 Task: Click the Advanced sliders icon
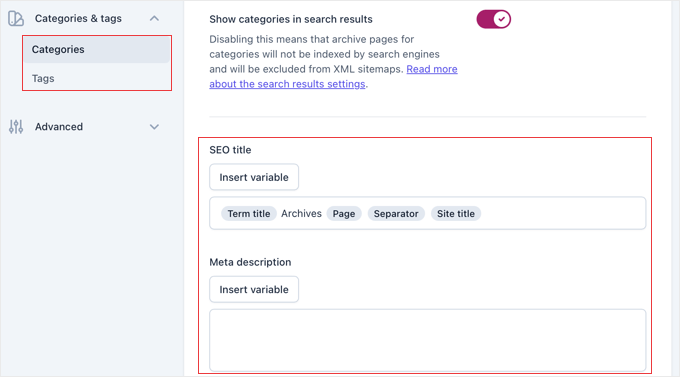(16, 127)
